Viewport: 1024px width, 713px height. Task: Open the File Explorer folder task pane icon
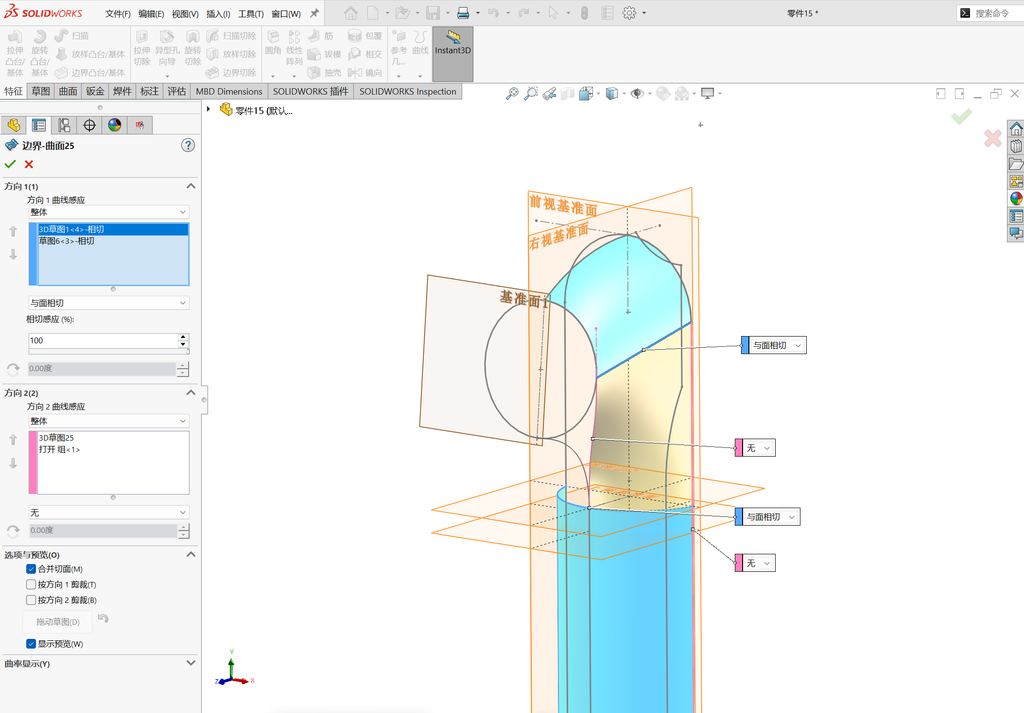tap(1016, 164)
